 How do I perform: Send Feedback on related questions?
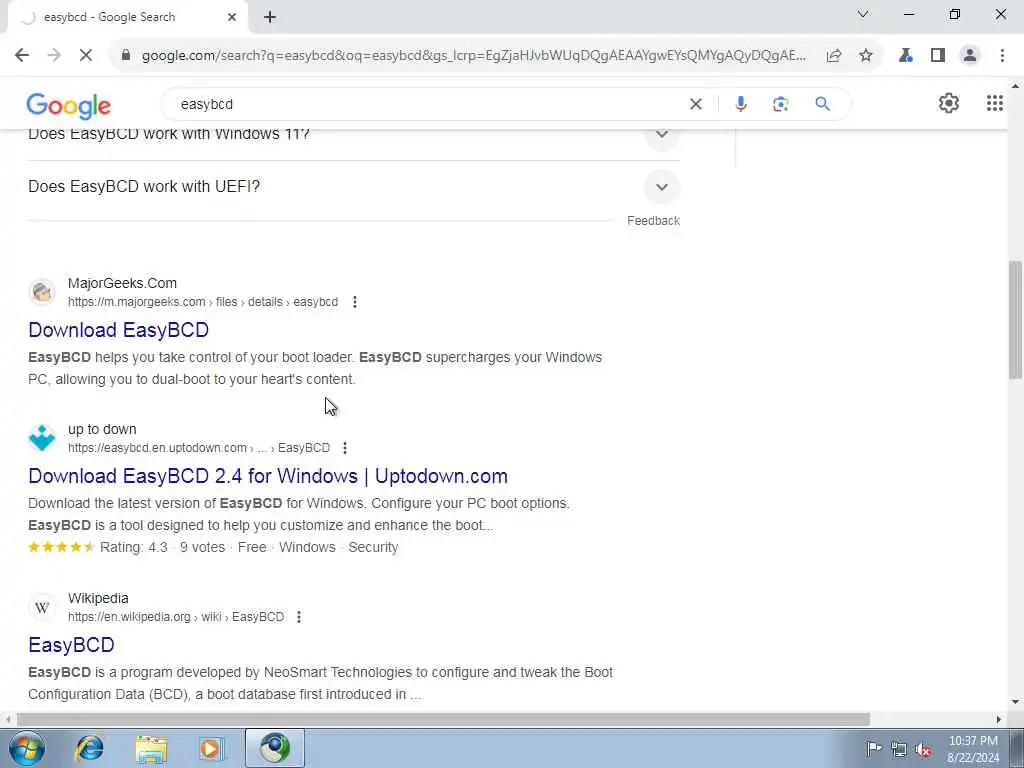click(653, 221)
